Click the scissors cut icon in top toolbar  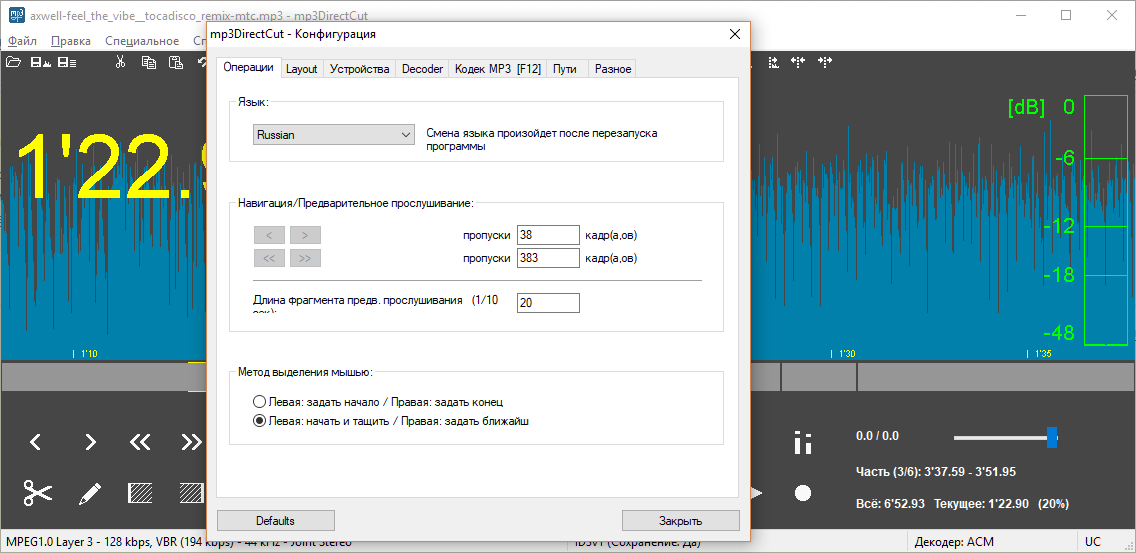(x=120, y=62)
